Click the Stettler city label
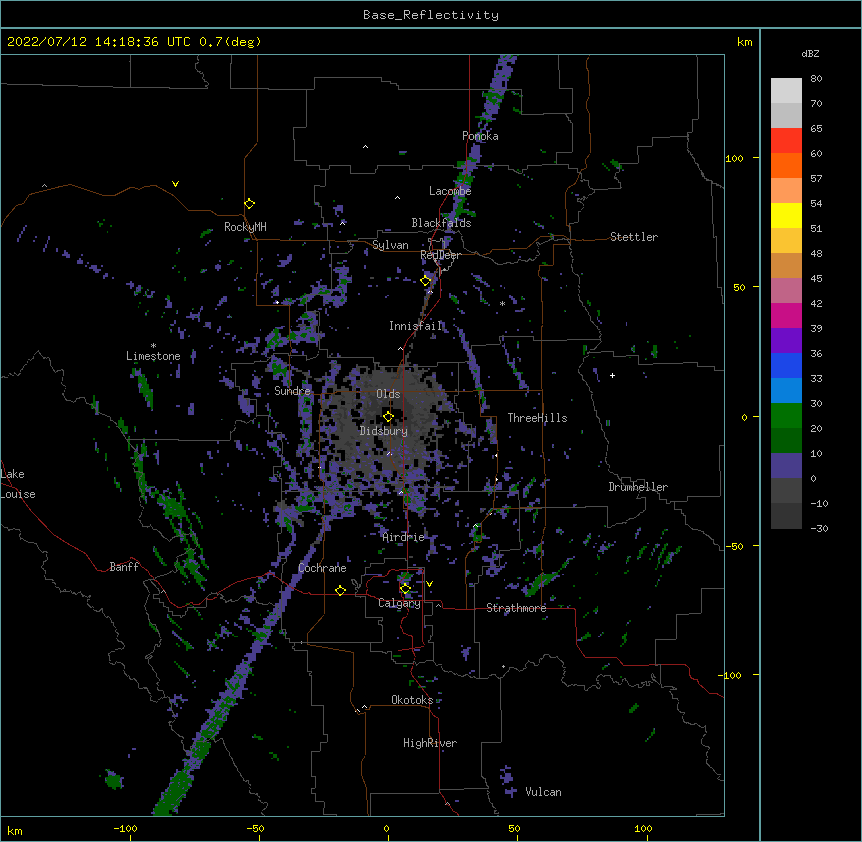The image size is (862, 842). click(x=634, y=237)
